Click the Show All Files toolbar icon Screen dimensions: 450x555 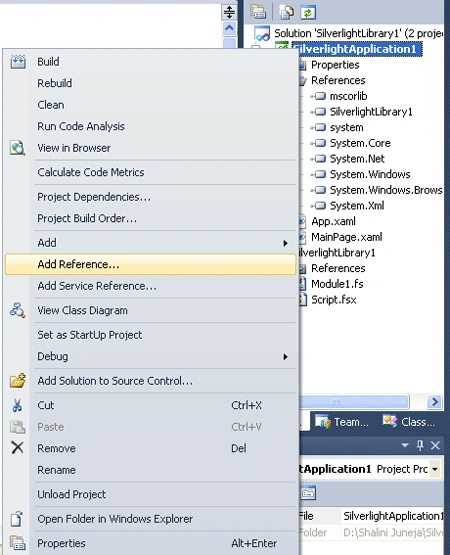tap(286, 12)
